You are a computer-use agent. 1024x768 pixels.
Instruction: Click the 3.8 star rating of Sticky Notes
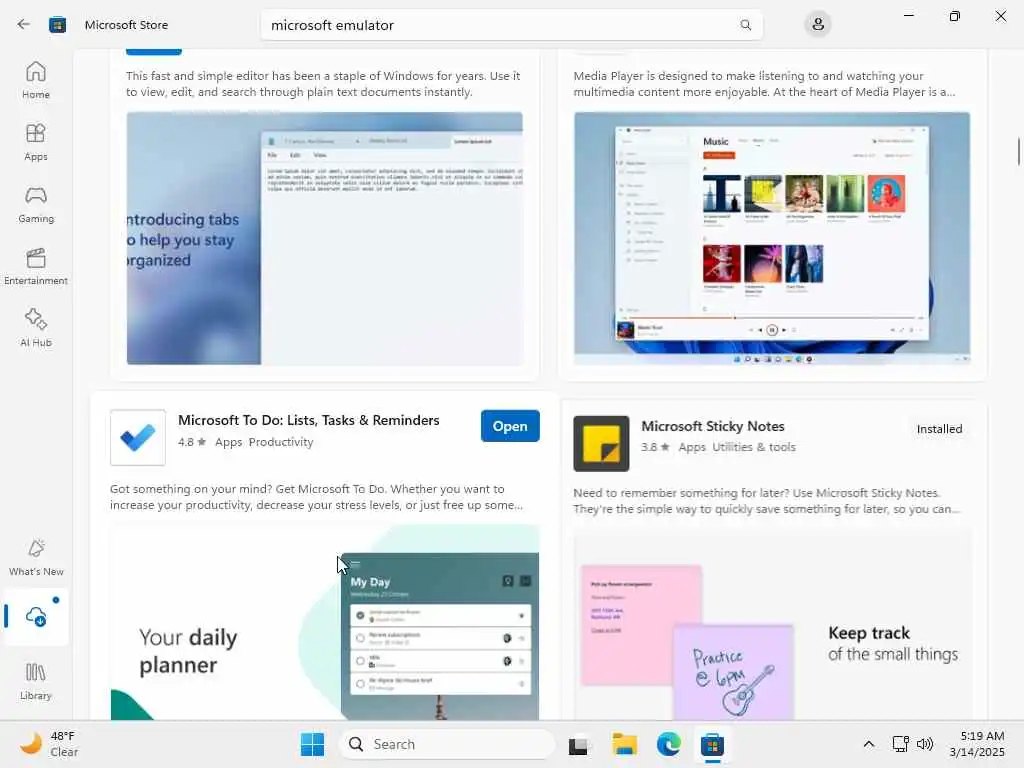[655, 447]
